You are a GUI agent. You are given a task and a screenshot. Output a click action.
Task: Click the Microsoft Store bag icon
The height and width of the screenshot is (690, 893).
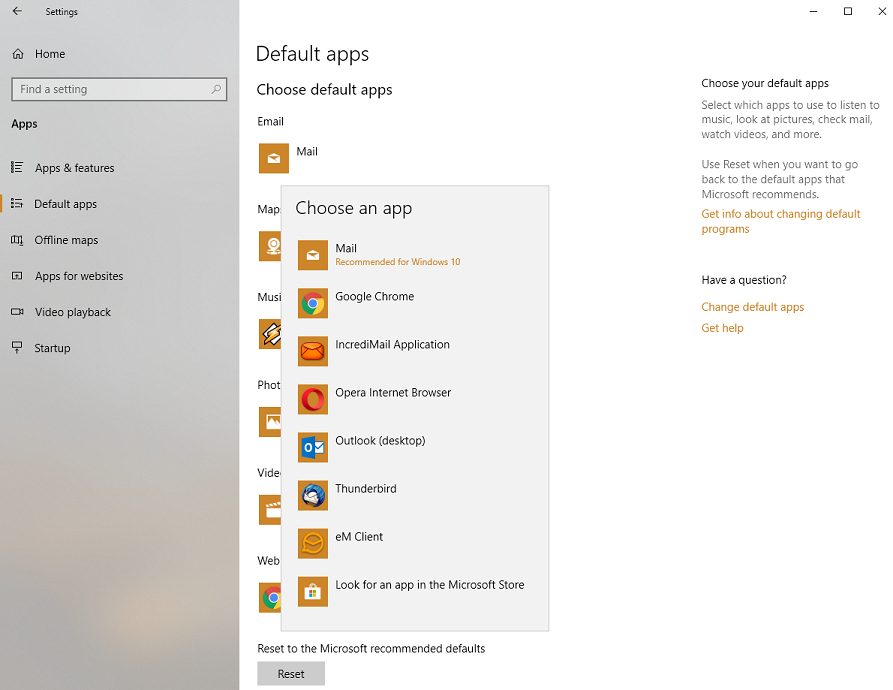(x=313, y=592)
